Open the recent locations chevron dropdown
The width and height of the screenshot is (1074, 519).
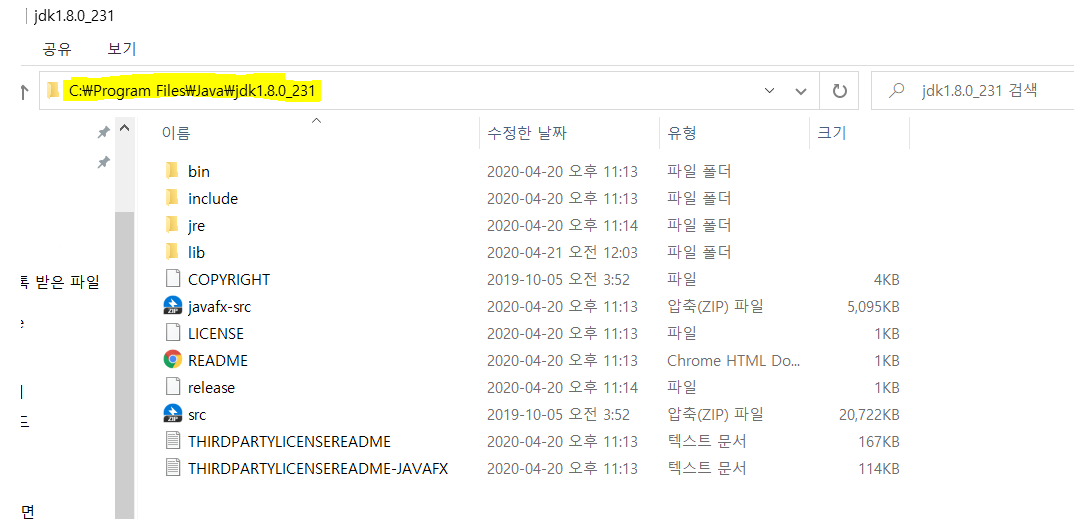[x=769, y=91]
